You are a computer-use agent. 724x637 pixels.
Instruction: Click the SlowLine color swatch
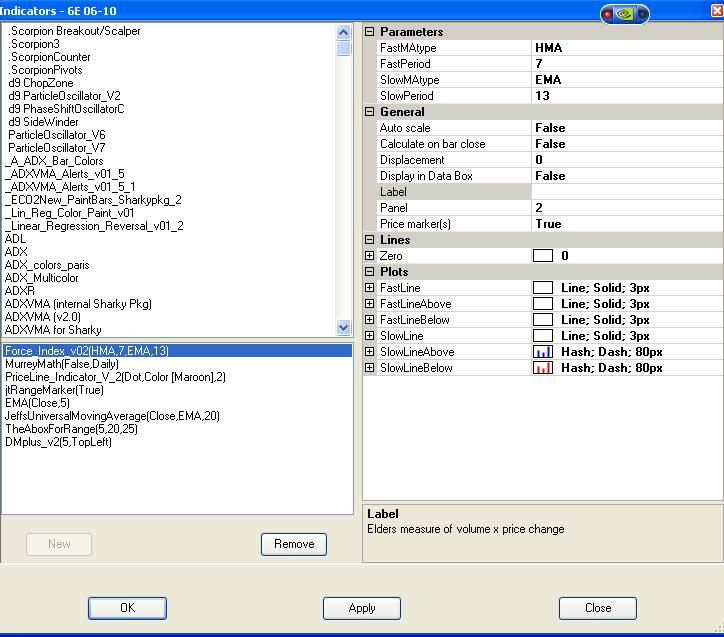pos(543,336)
